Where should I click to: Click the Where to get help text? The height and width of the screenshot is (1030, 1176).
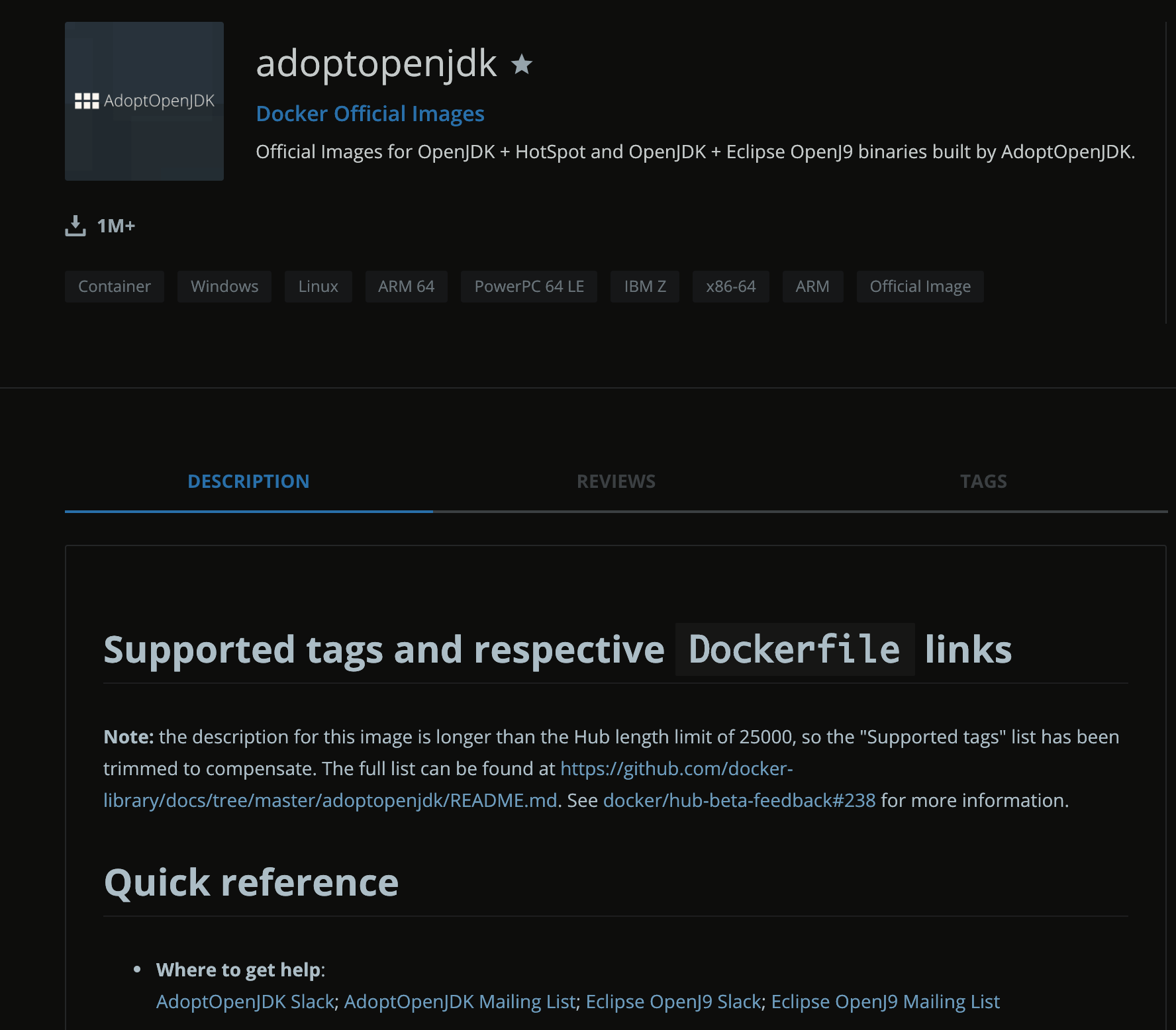point(240,970)
